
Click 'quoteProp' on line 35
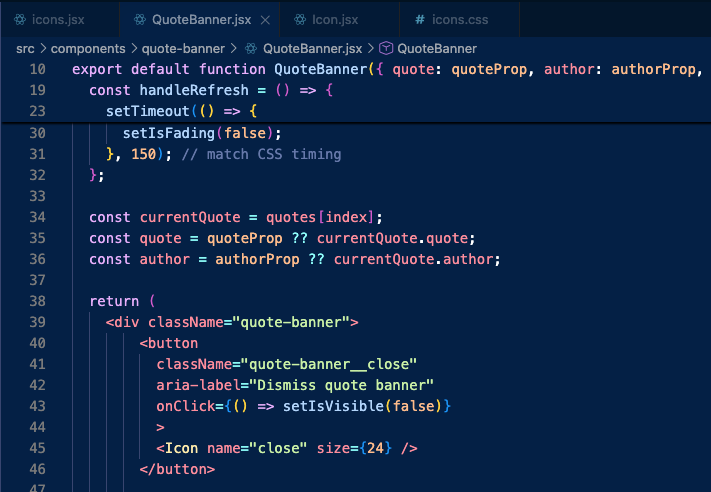pos(245,238)
